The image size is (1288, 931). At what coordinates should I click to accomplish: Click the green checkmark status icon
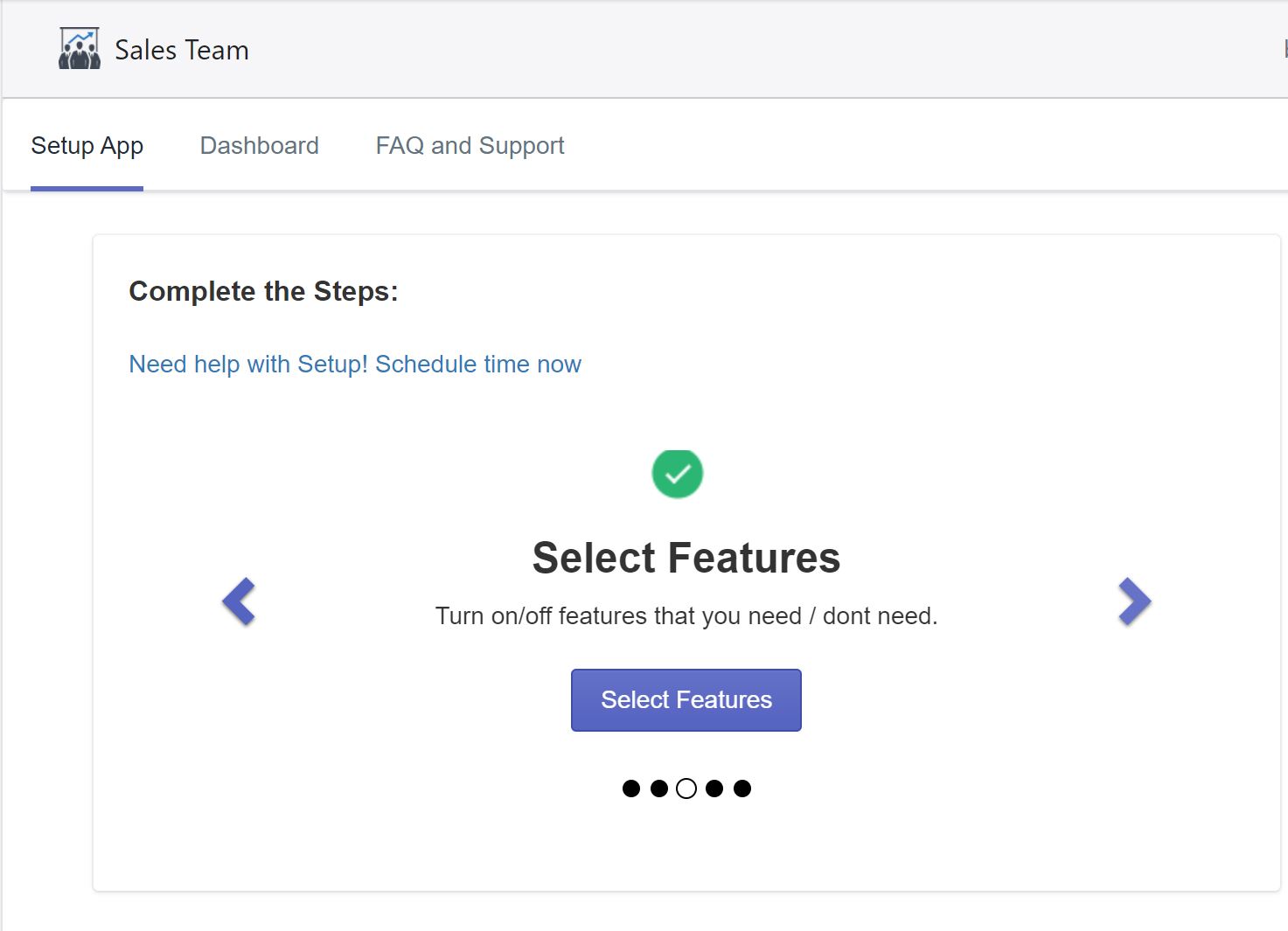677,474
